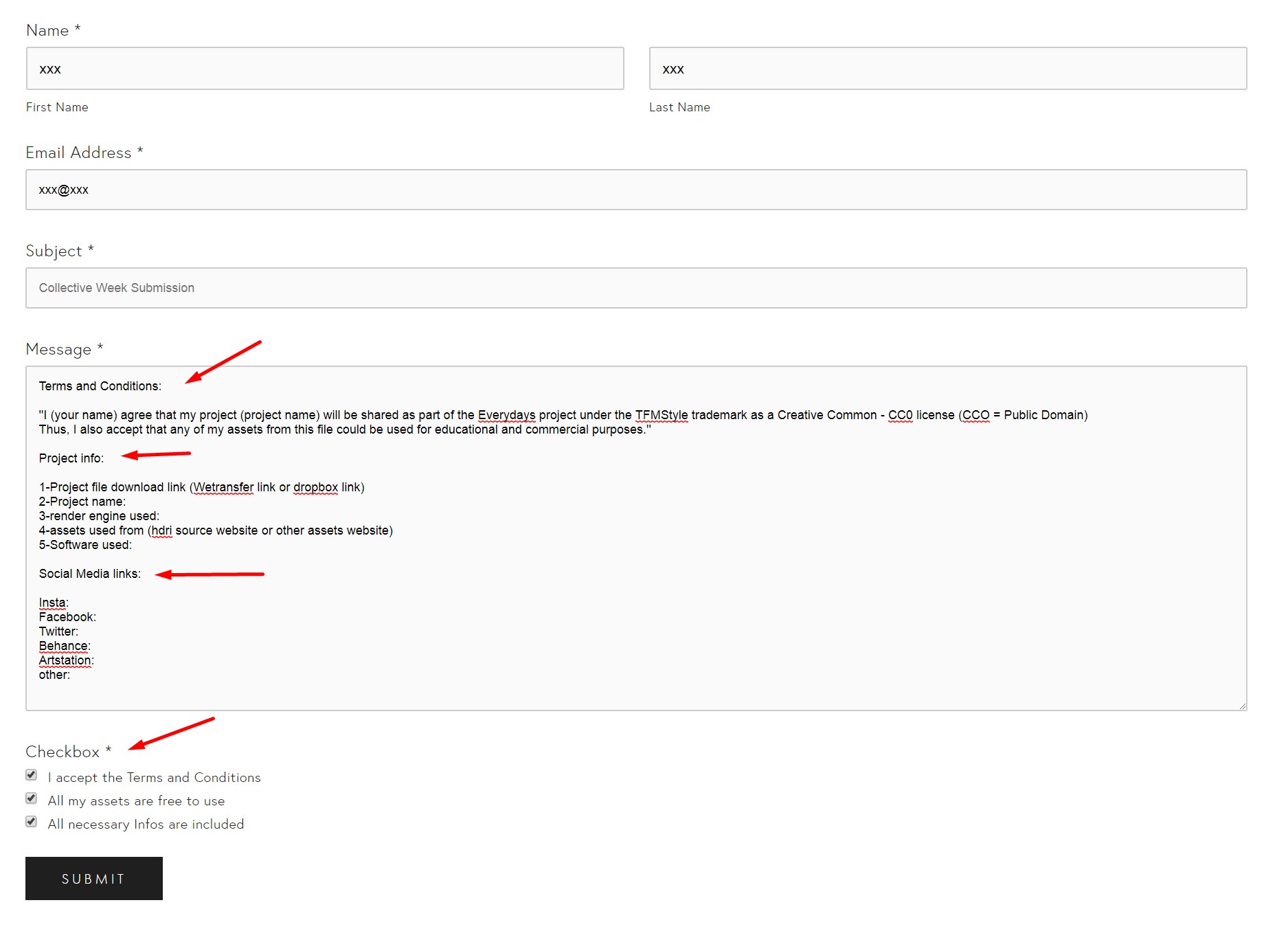Viewport: 1288px width, 929px height.
Task: Click the 'Artstation:' line in message
Action: click(67, 660)
